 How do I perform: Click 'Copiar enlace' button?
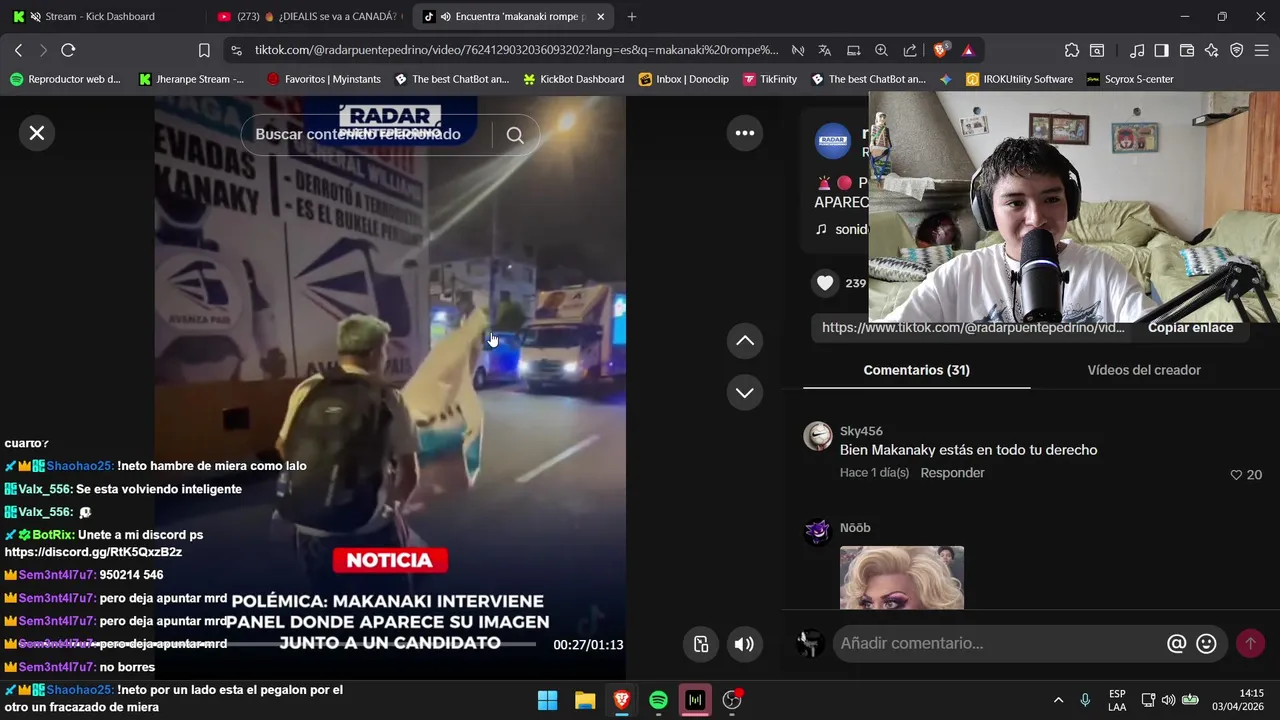(x=1190, y=327)
